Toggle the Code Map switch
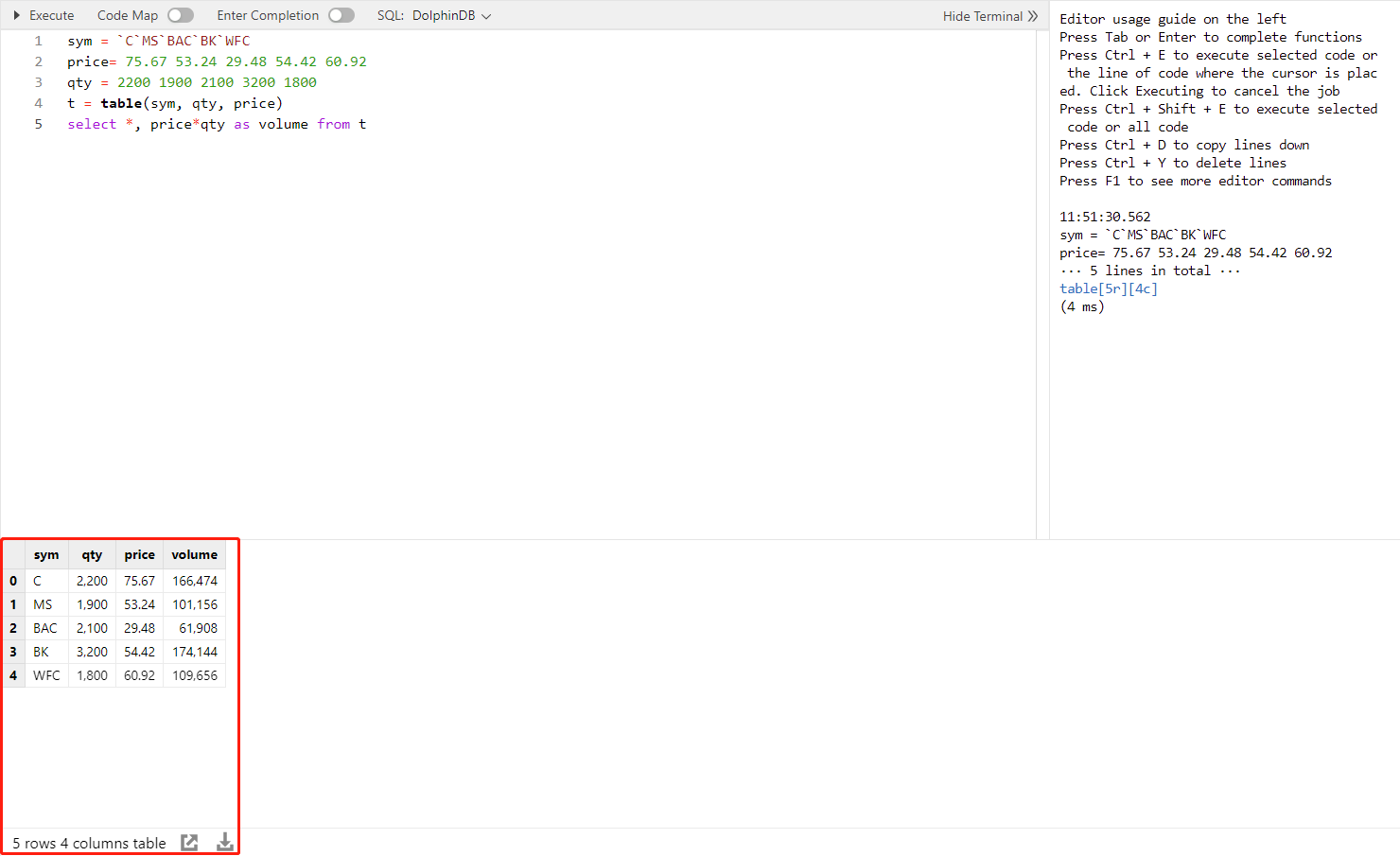Screen dimensions: 1400x856 [181, 16]
